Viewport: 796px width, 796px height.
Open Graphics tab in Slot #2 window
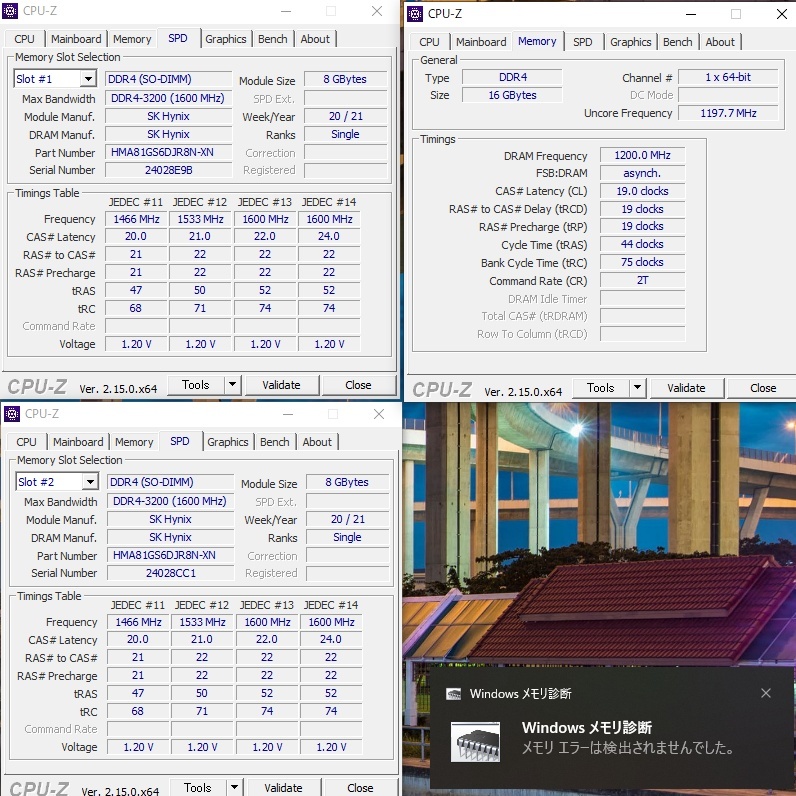(x=227, y=442)
